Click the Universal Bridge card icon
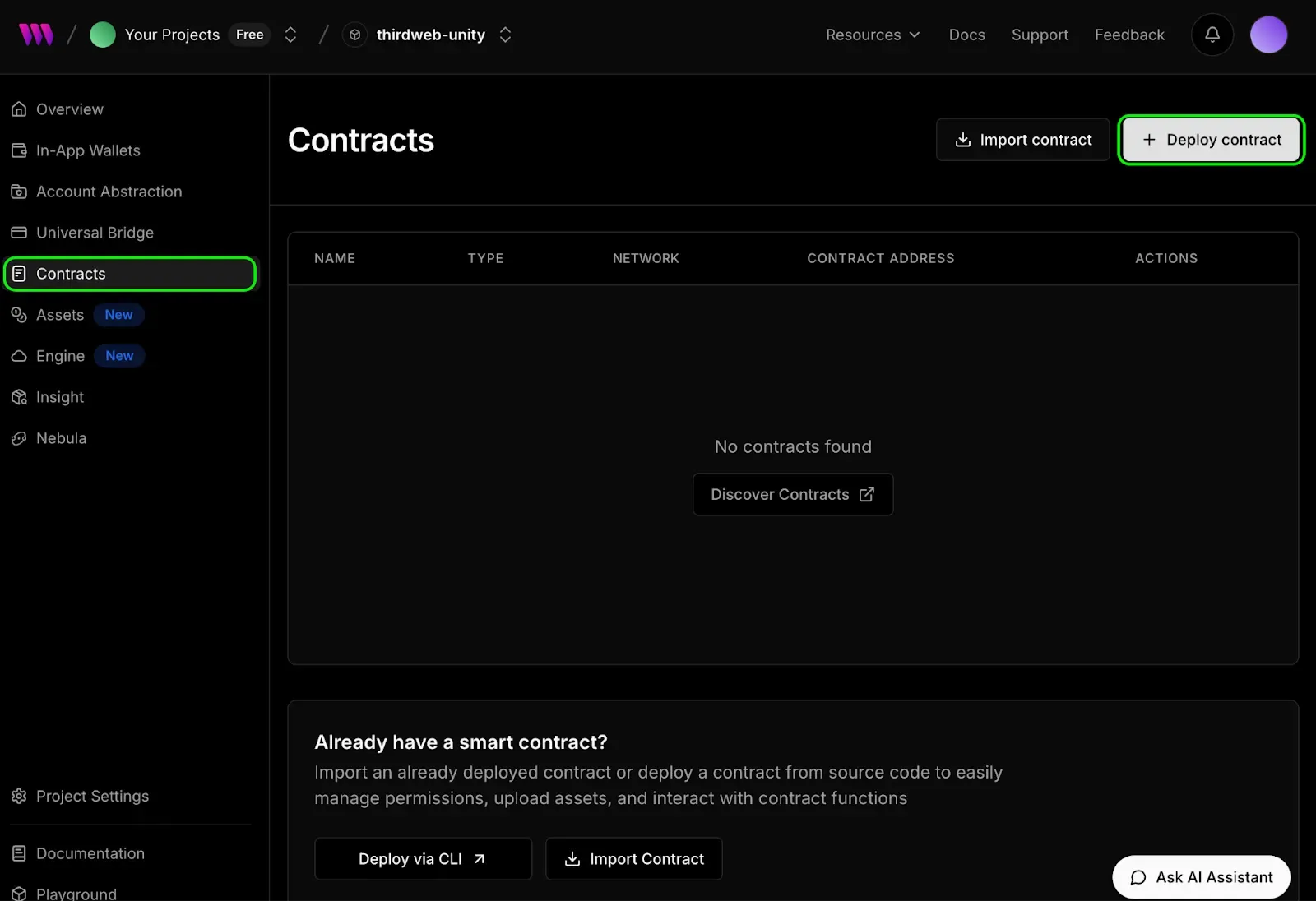Image resolution: width=1316 pixels, height=901 pixels. pos(19,233)
